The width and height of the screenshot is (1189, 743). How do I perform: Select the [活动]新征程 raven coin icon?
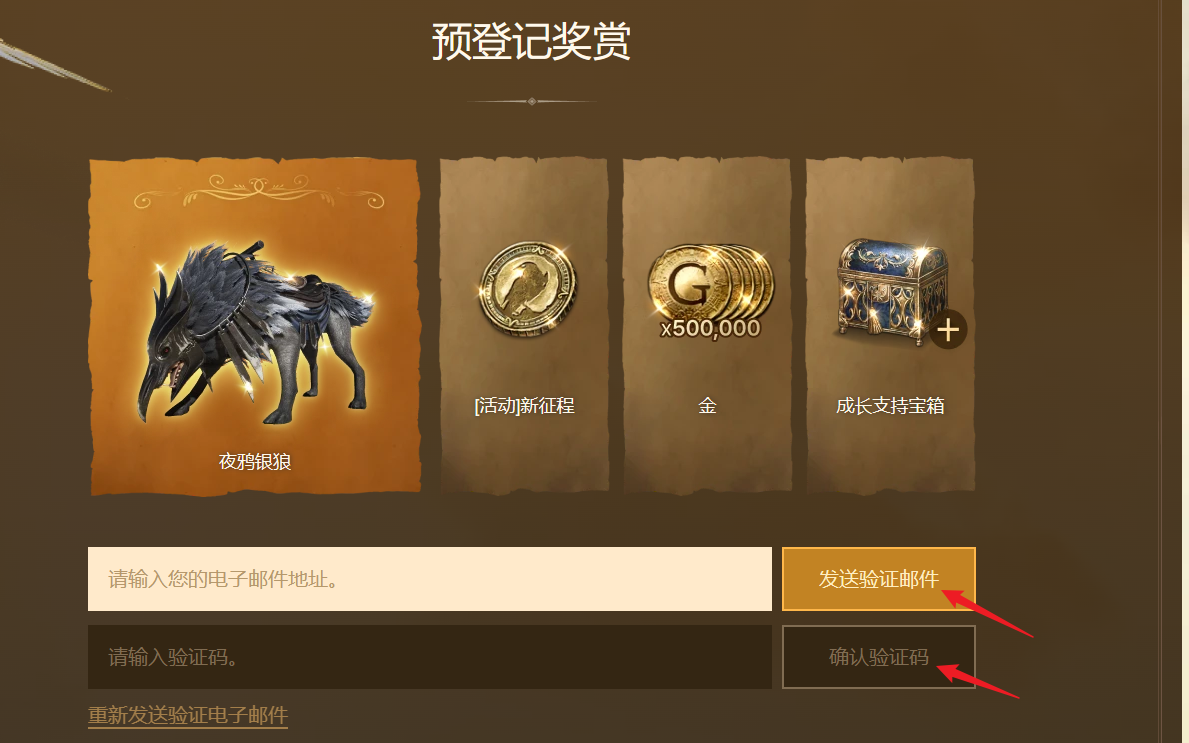pos(528,288)
